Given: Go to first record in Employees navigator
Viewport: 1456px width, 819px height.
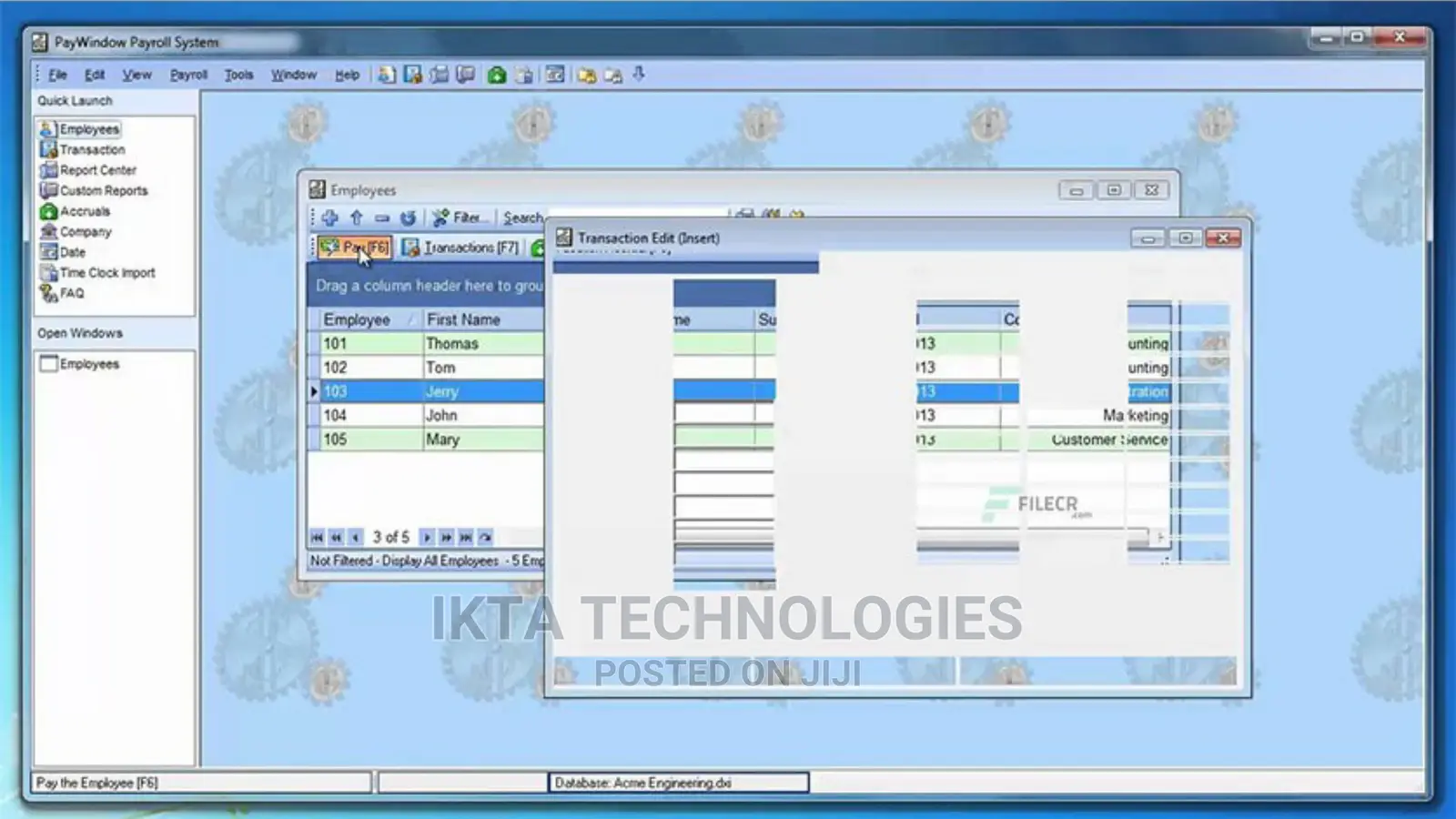Looking at the screenshot, I should click(317, 538).
